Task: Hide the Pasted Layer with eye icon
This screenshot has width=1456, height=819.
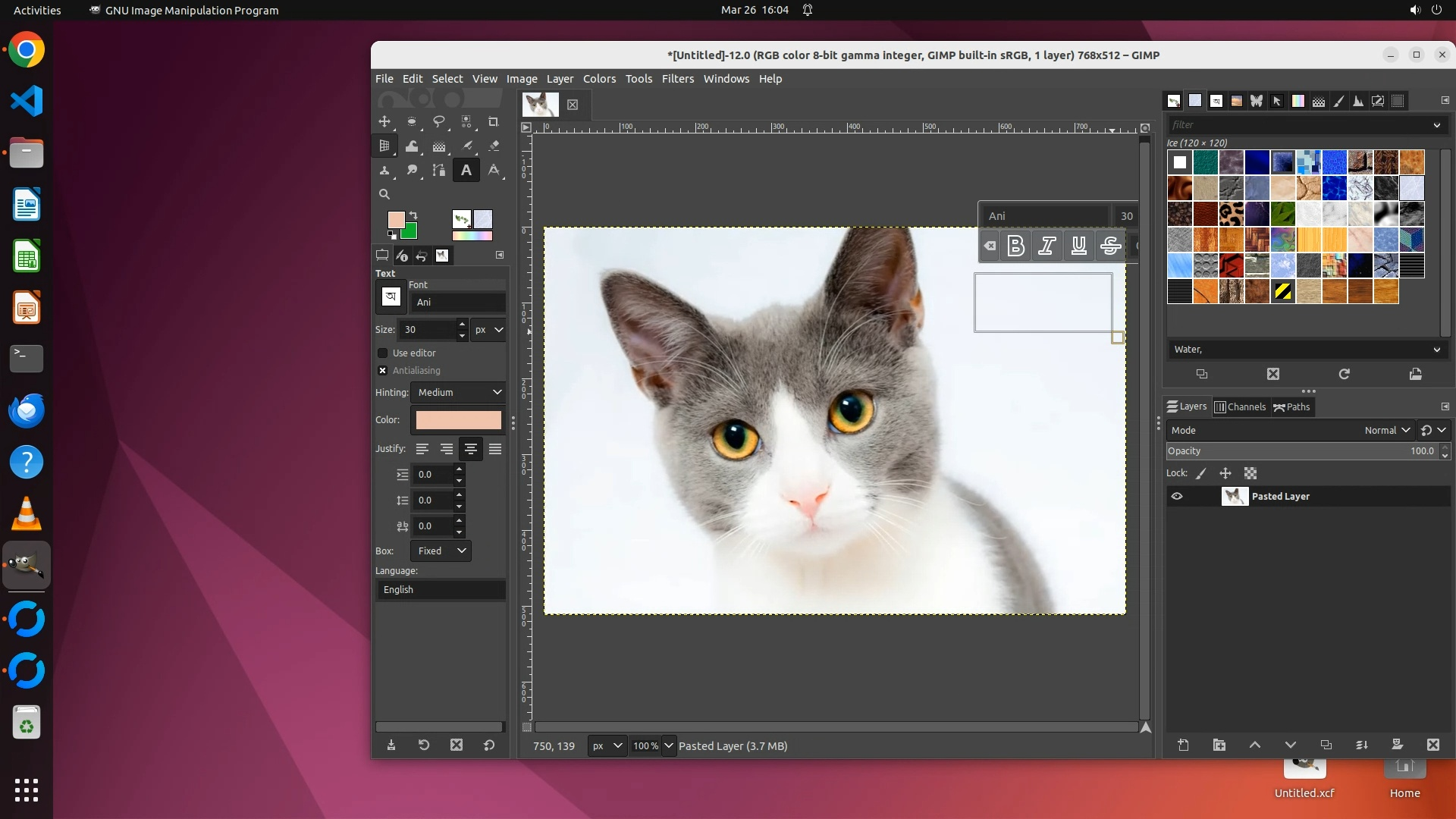Action: point(1177,496)
